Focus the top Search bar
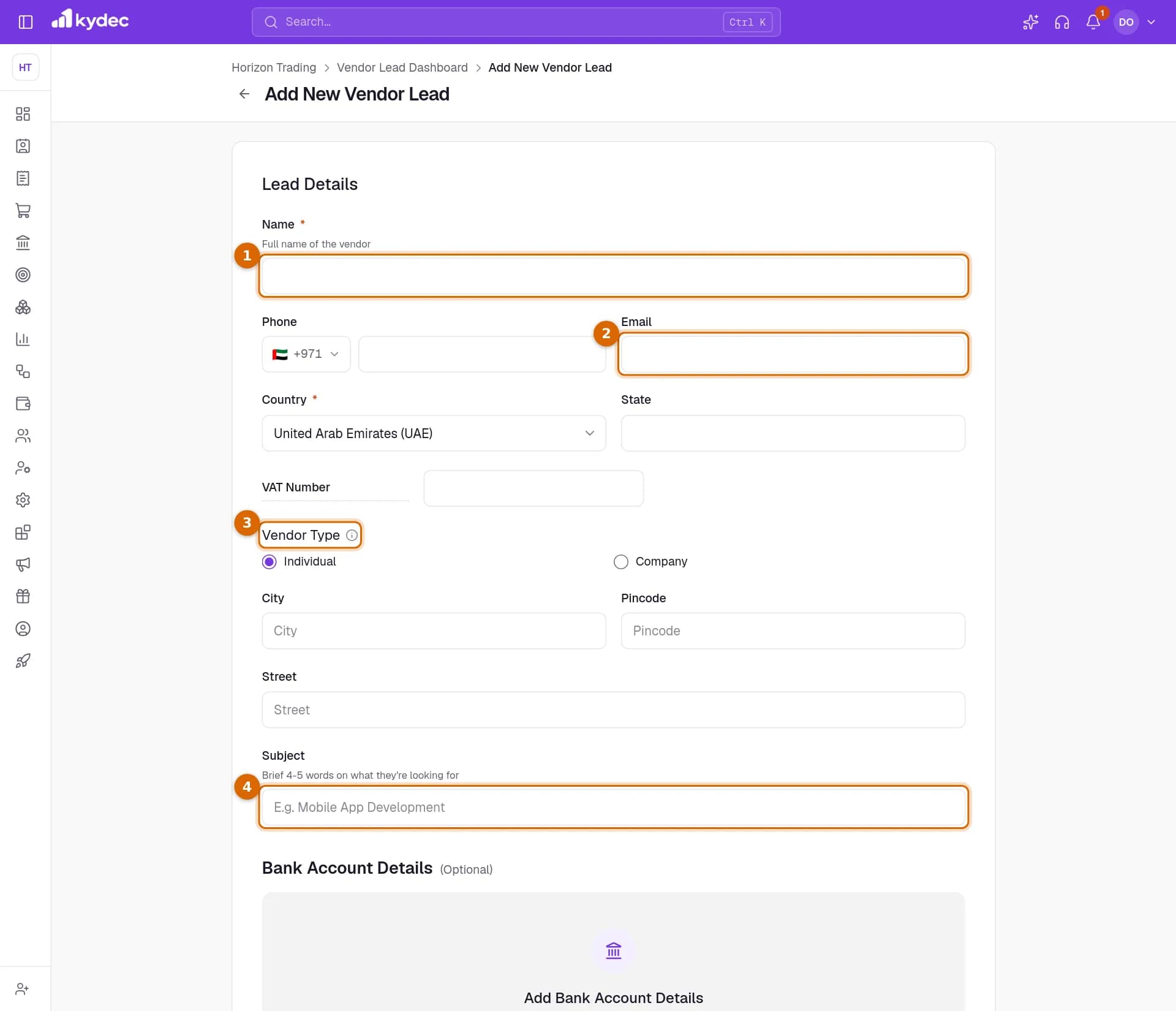 (516, 22)
